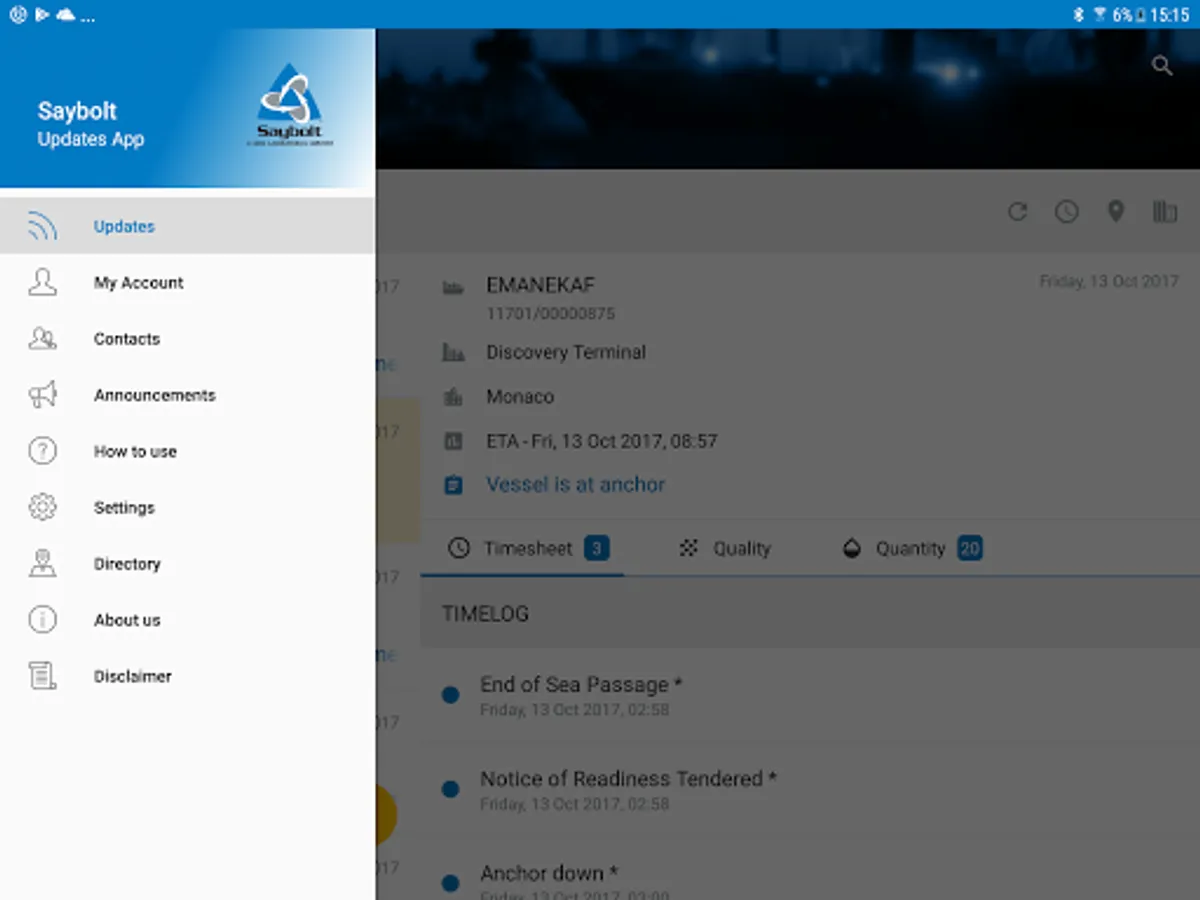Click the bullet beside Notice of Readiness Tendered
Screen dimensions: 1200x900
tap(450, 789)
